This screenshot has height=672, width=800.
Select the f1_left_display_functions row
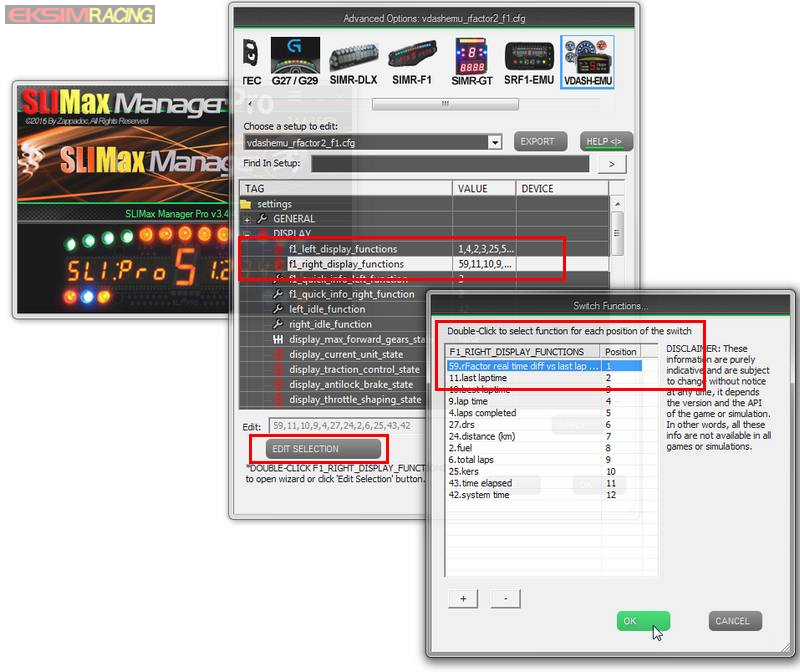point(424,249)
